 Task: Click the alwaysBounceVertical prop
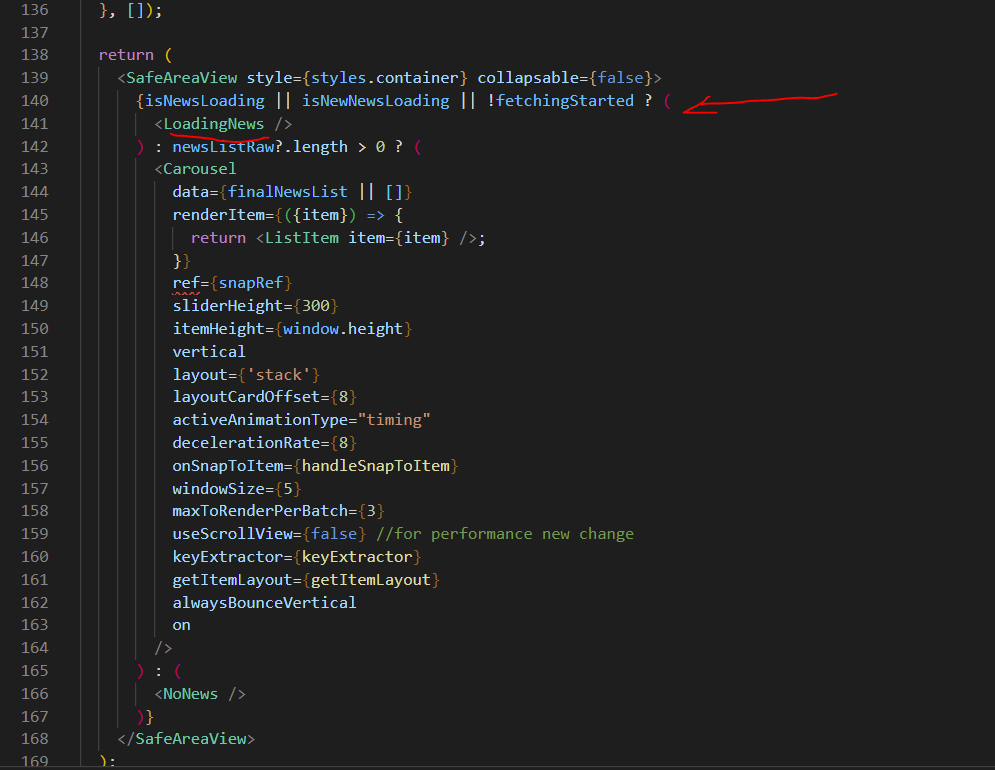pyautogui.click(x=265, y=602)
